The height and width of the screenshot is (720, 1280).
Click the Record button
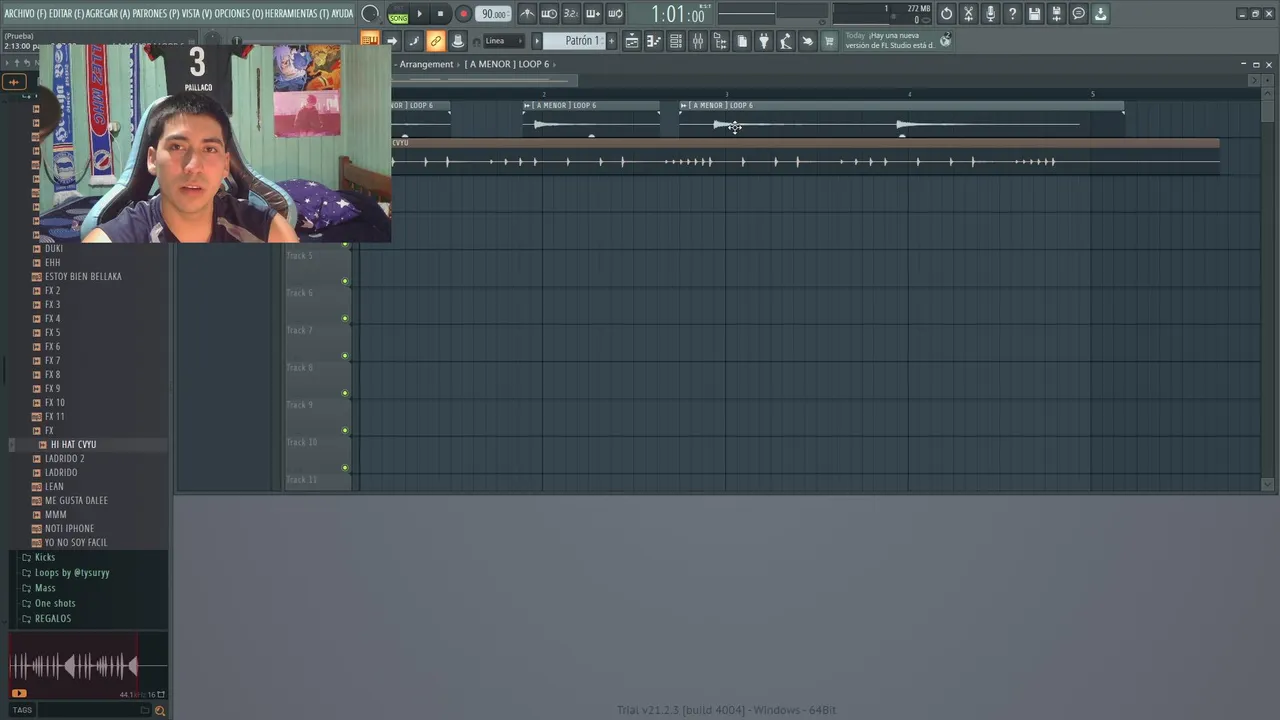[x=463, y=14]
